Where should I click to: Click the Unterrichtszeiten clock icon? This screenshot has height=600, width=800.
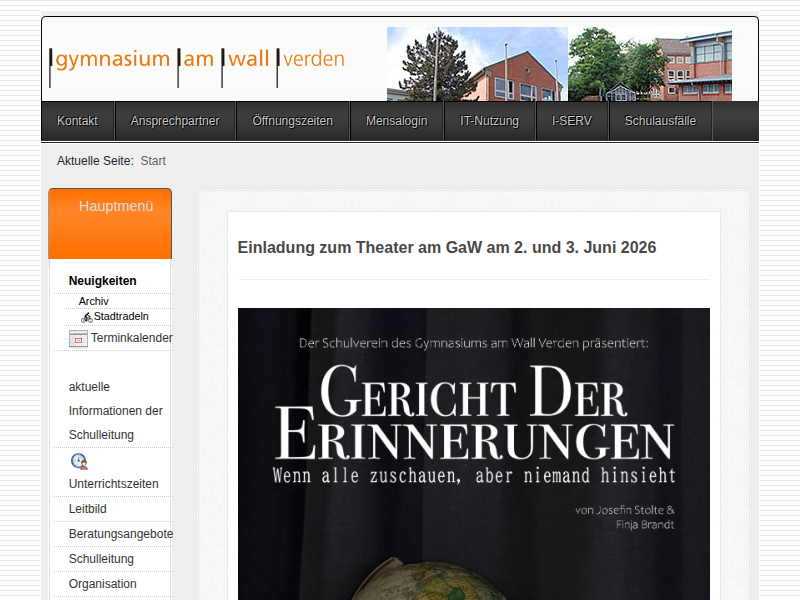coord(79,461)
